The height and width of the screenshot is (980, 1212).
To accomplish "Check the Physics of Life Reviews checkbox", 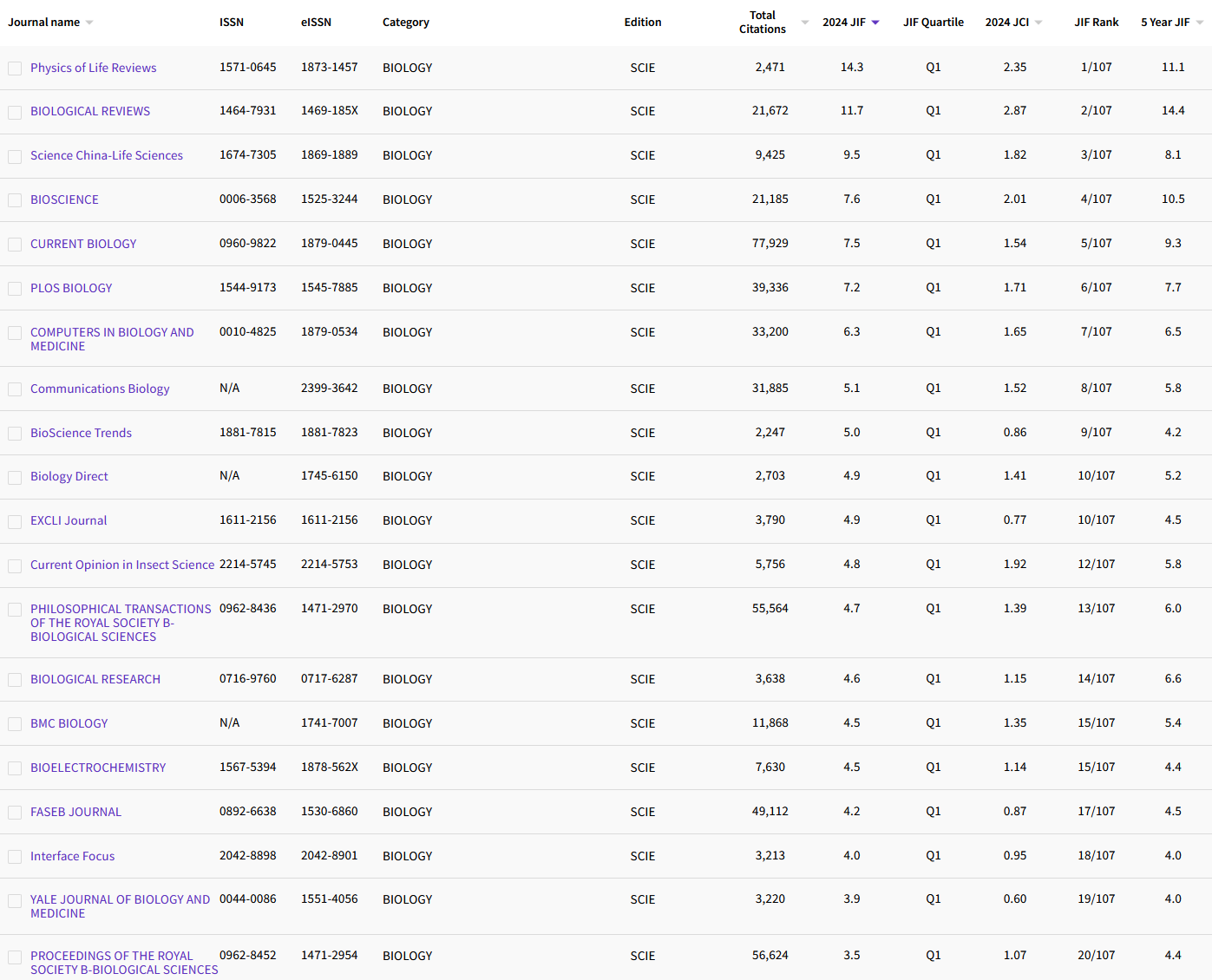I will click(x=15, y=69).
